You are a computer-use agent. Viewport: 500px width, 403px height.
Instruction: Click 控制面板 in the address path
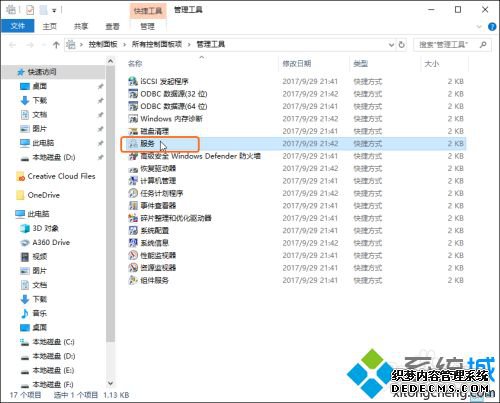[x=103, y=44]
